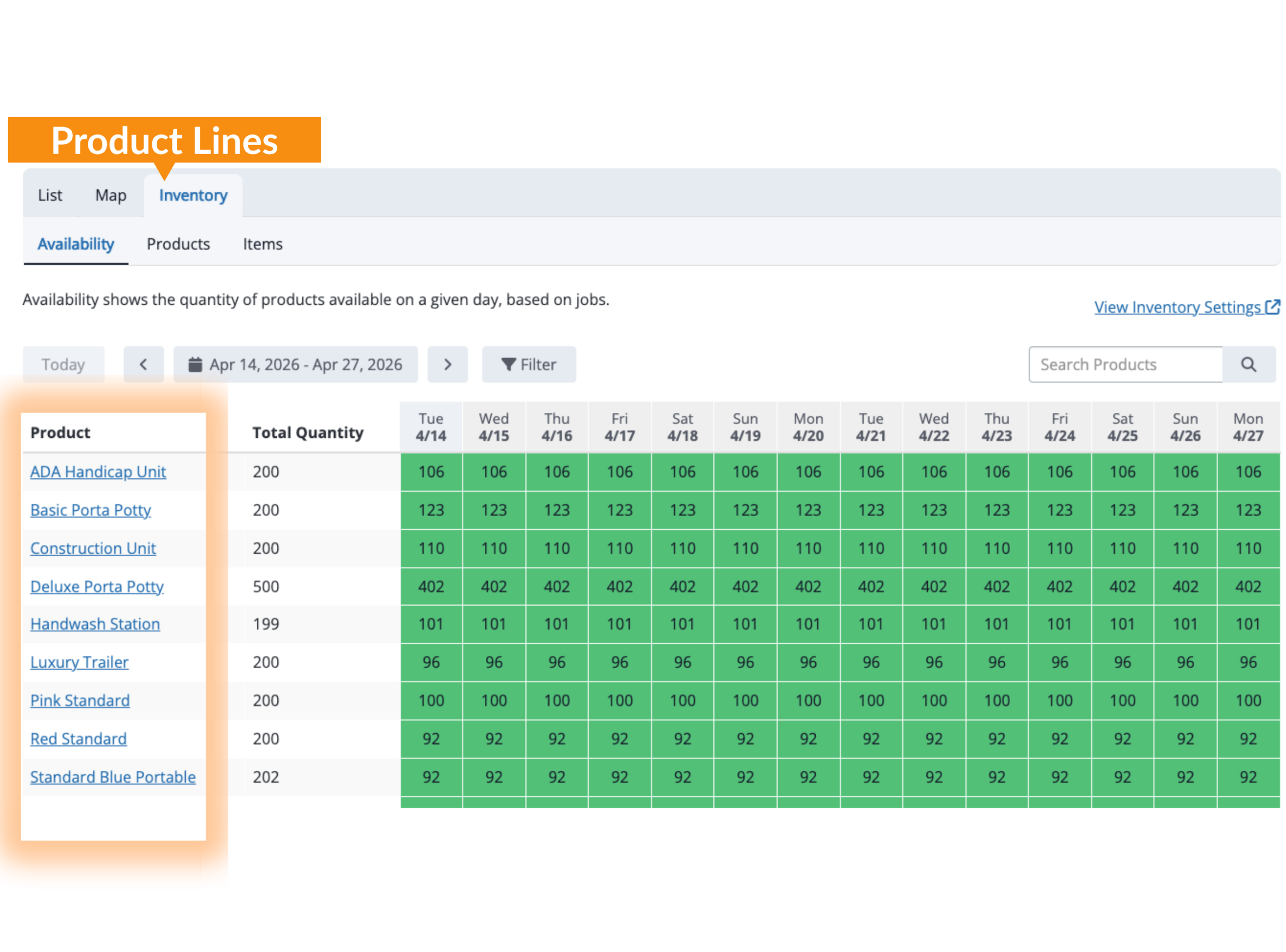
Task: Open Luxury Trailer product link
Action: click(x=79, y=662)
